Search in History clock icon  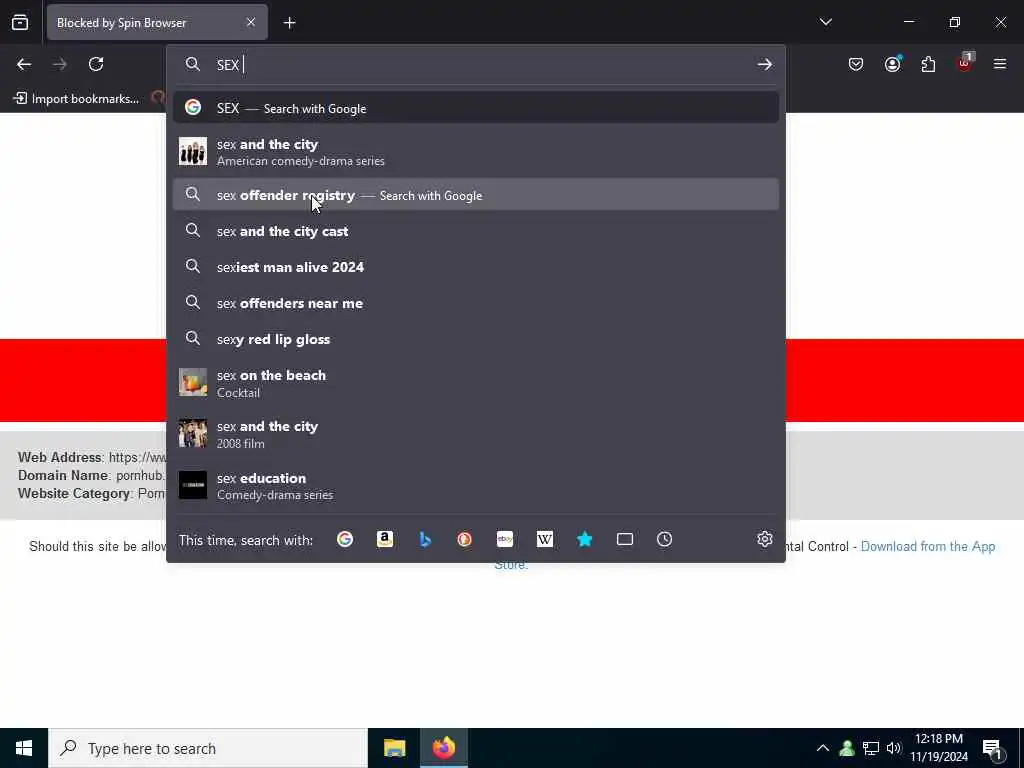pos(664,539)
